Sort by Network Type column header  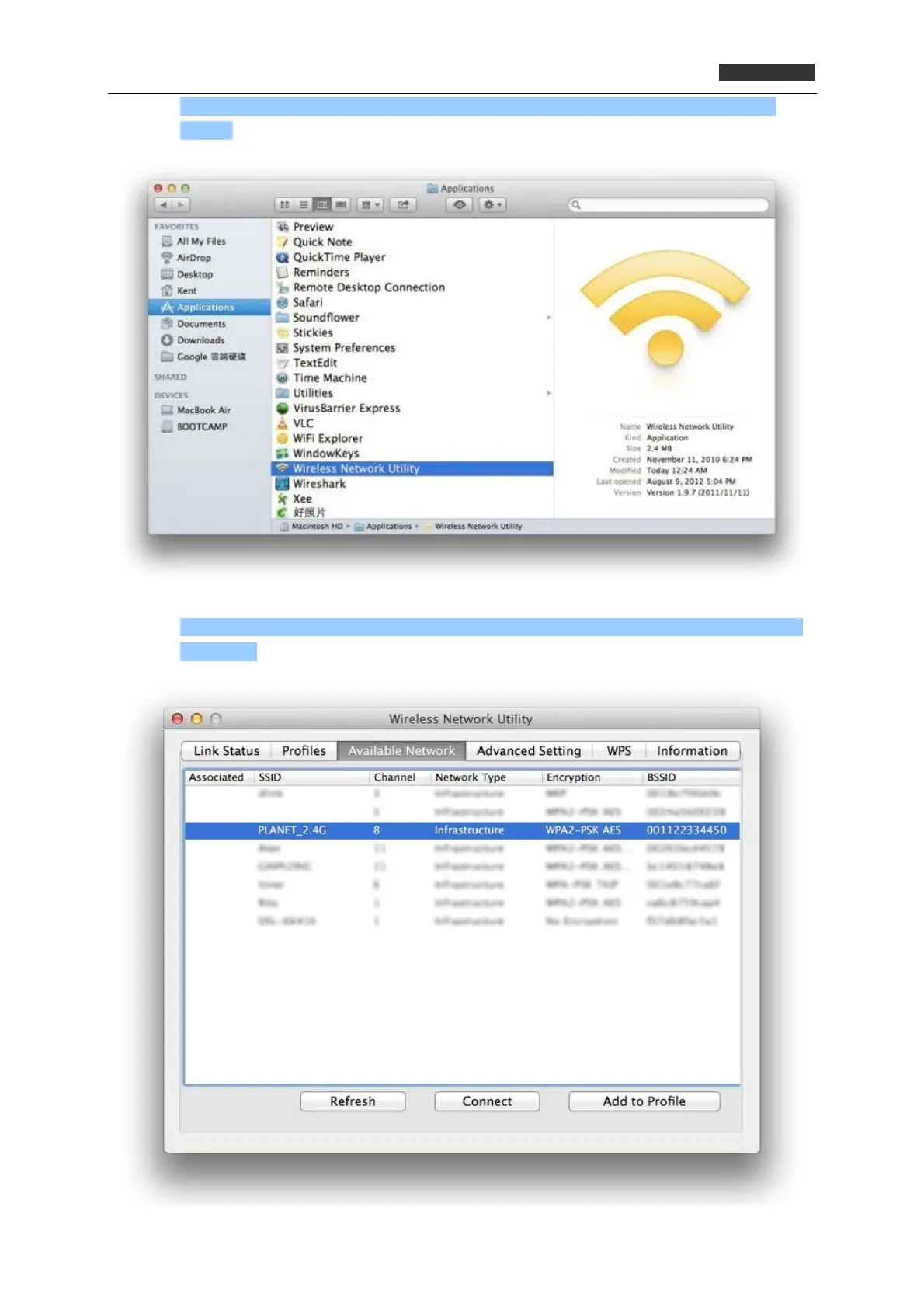487,777
